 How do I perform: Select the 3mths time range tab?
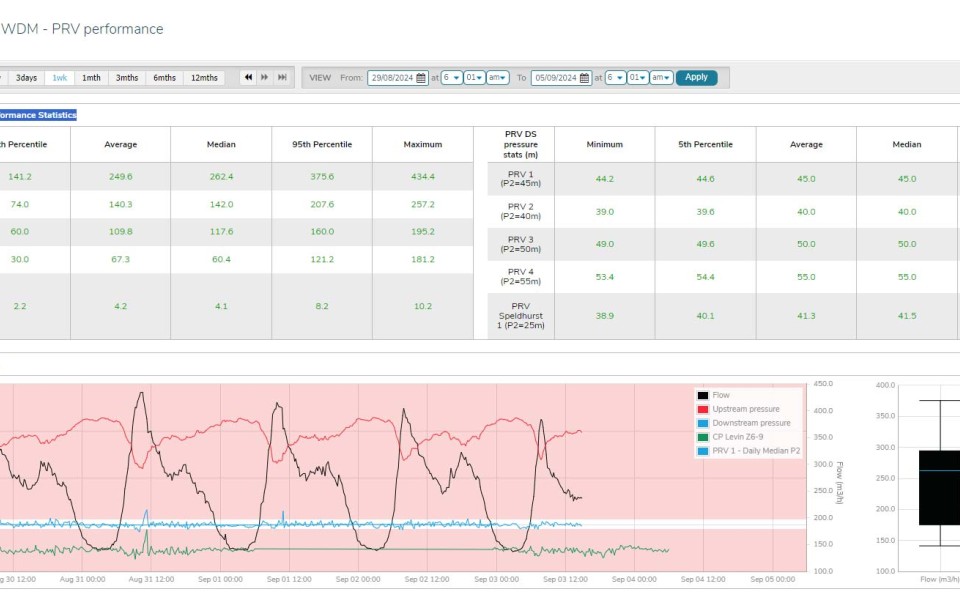[127, 78]
